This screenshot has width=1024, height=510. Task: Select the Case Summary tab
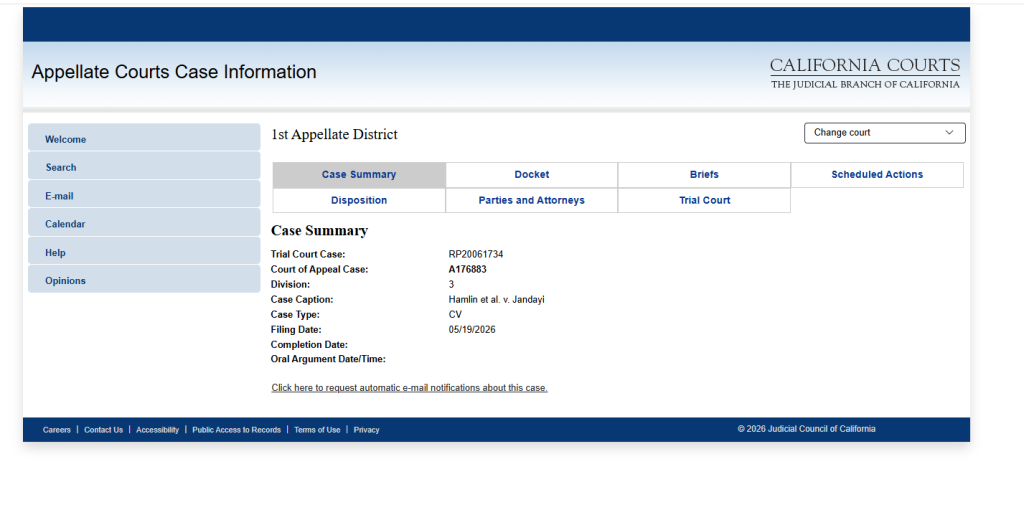point(359,175)
